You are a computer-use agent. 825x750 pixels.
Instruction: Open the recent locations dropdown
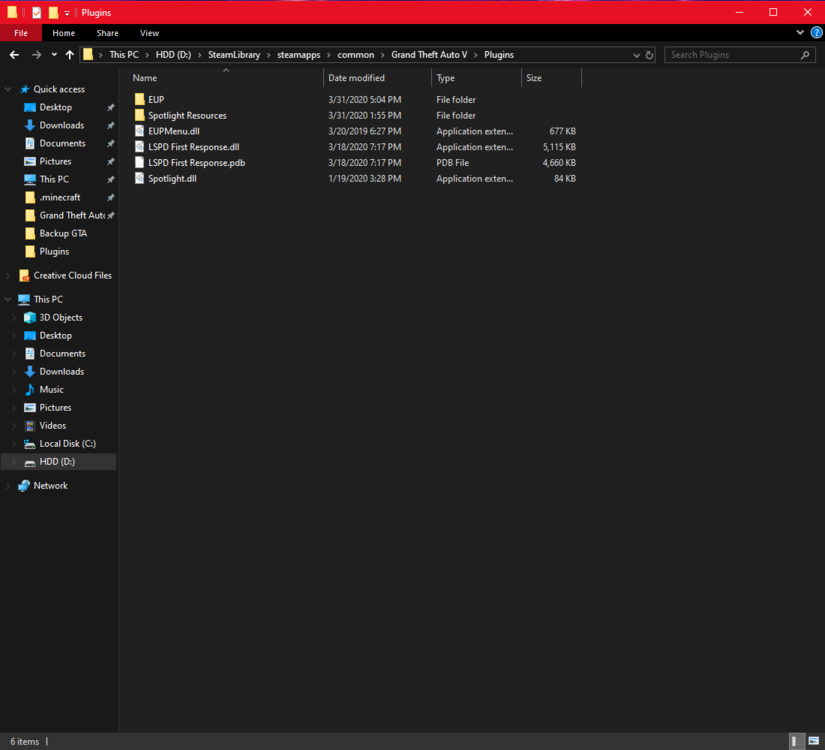54,55
